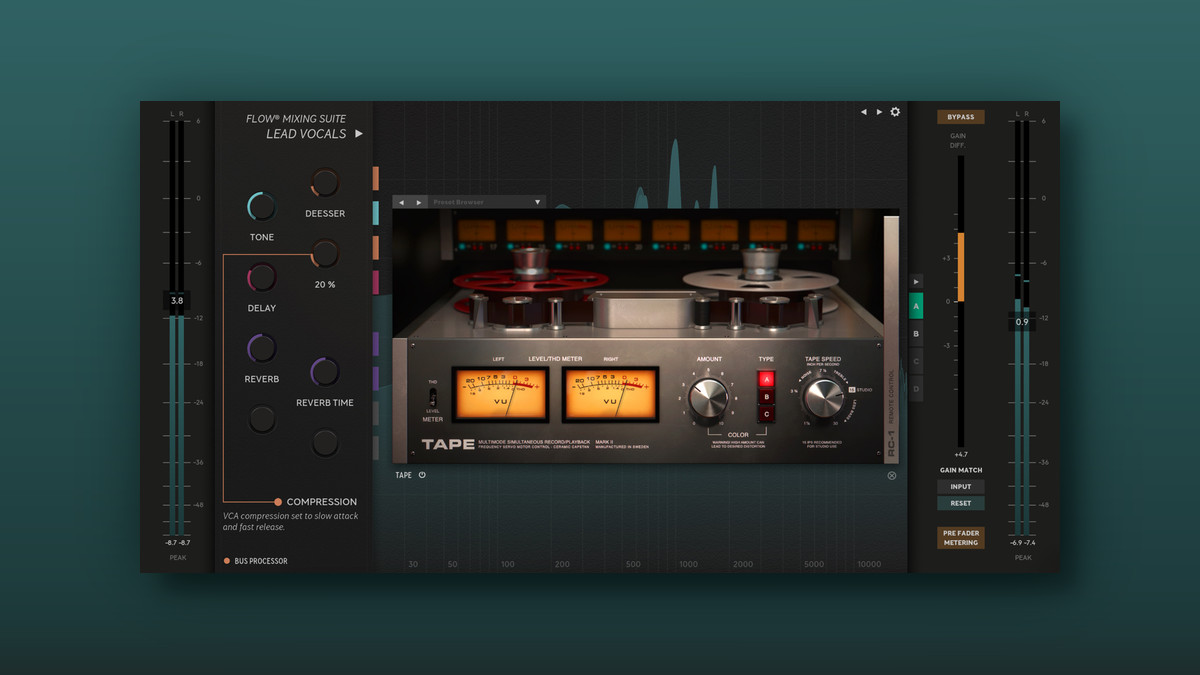Toggle Pre Fader Metering

tap(960, 538)
